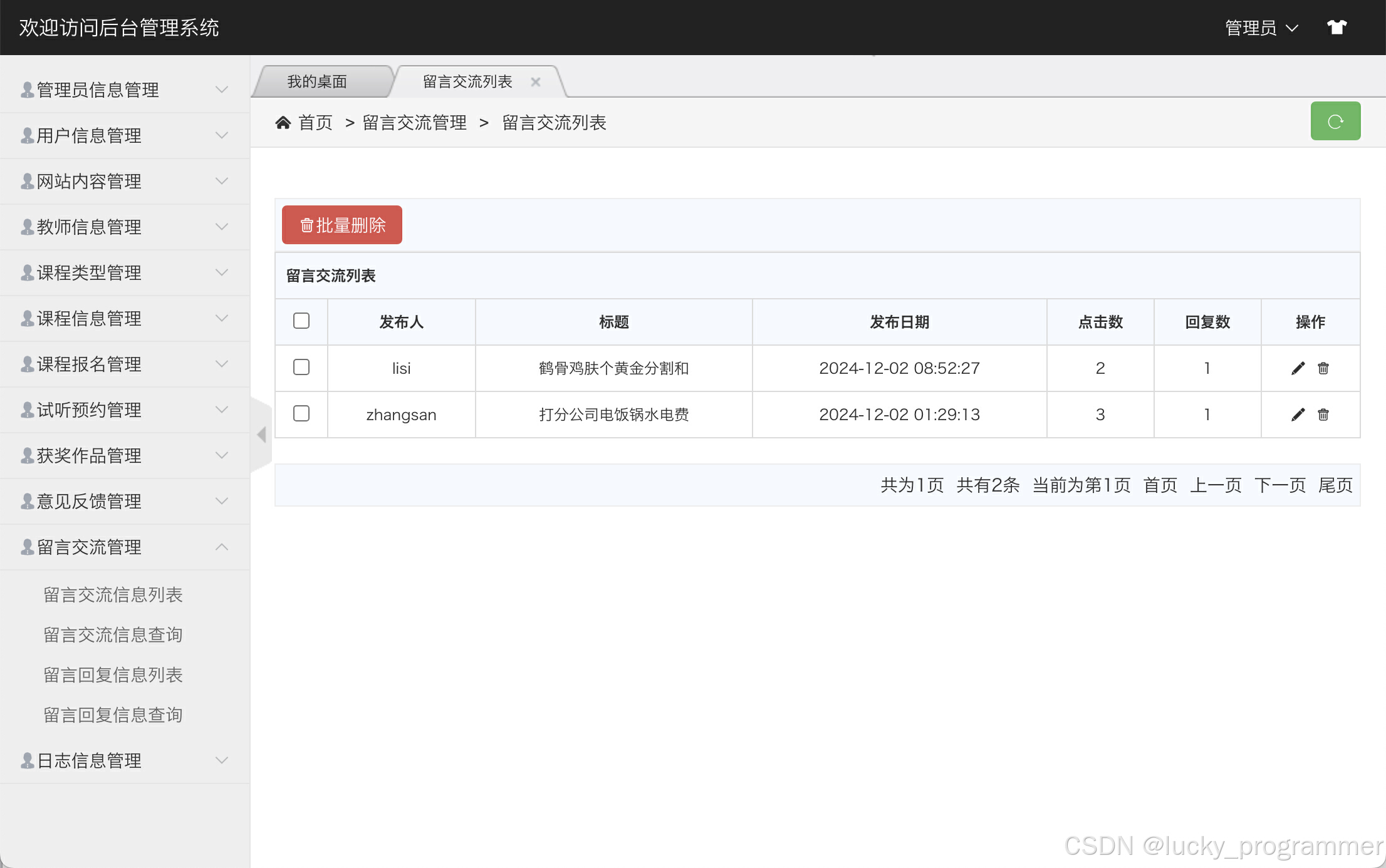Switch to the 我的桌面 tab

tap(317, 81)
